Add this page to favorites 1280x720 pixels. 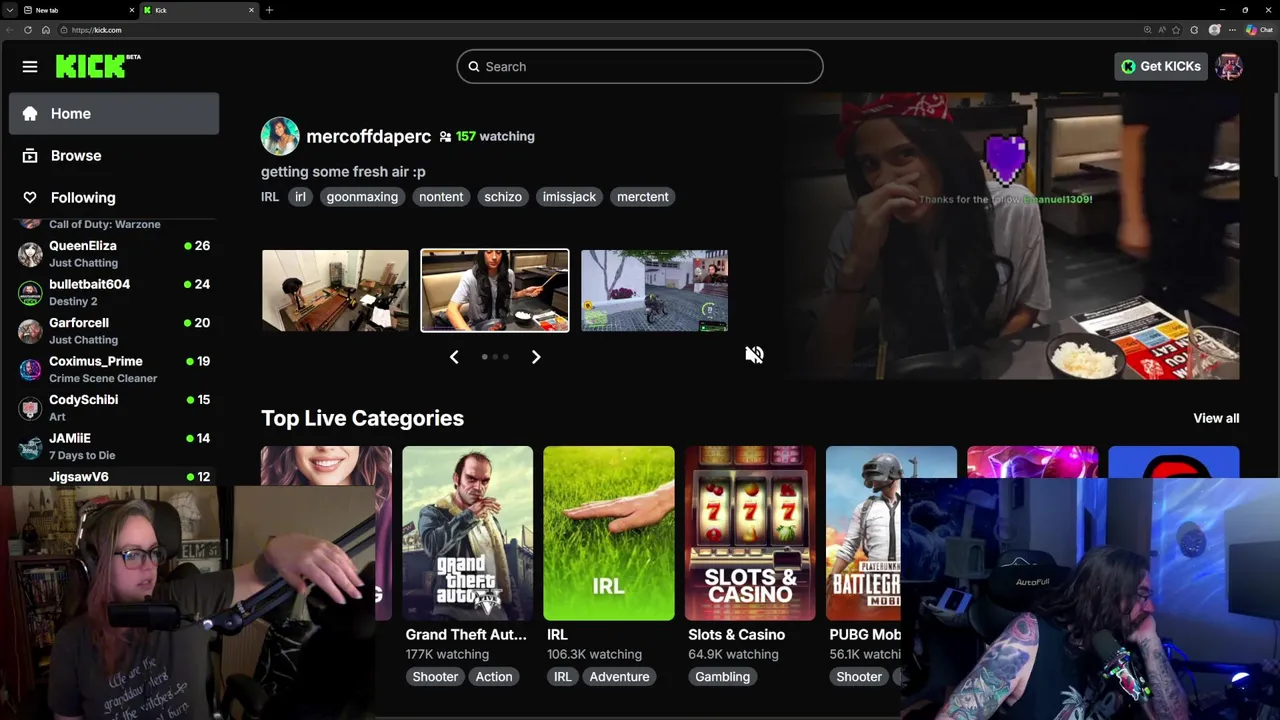coord(1176,30)
